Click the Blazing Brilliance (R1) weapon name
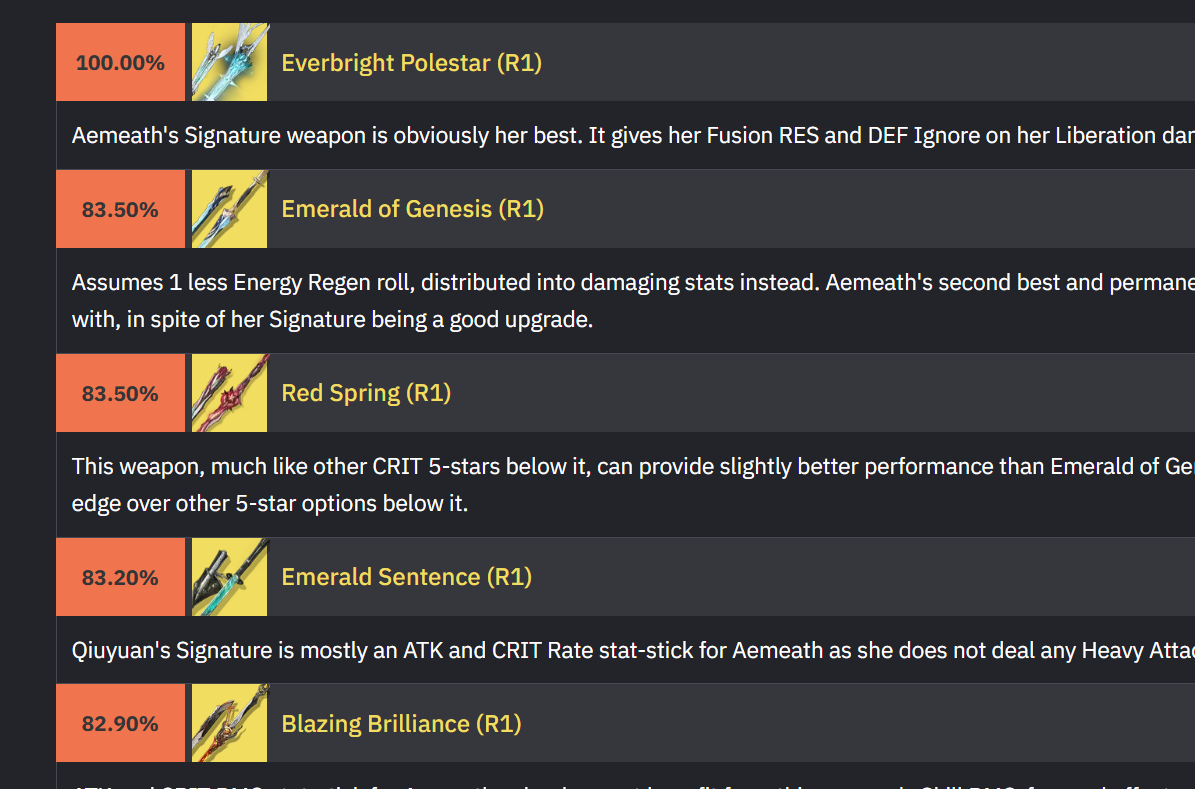The height and width of the screenshot is (789, 1195). (401, 723)
